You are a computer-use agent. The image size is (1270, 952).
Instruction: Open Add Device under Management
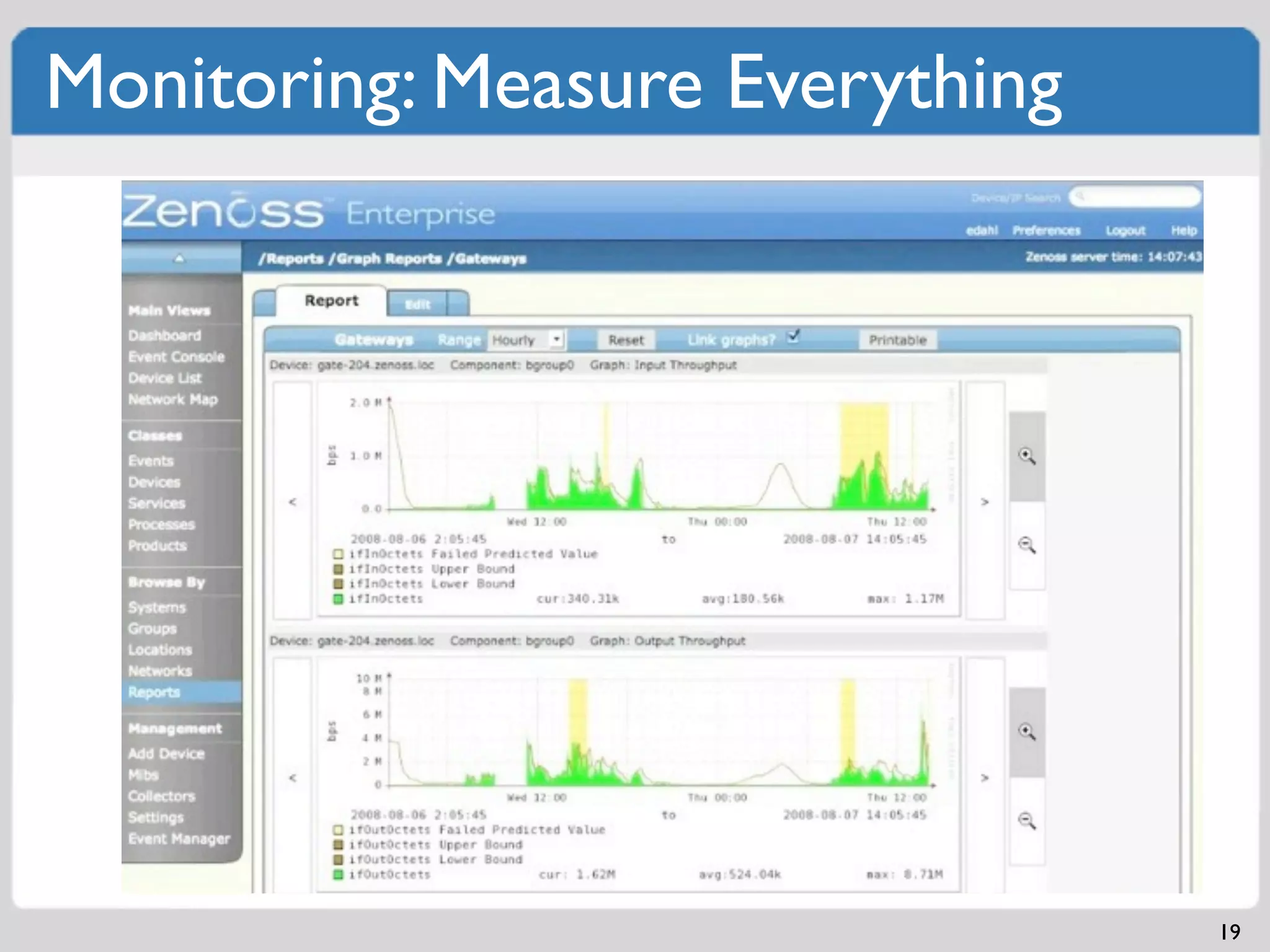166,754
